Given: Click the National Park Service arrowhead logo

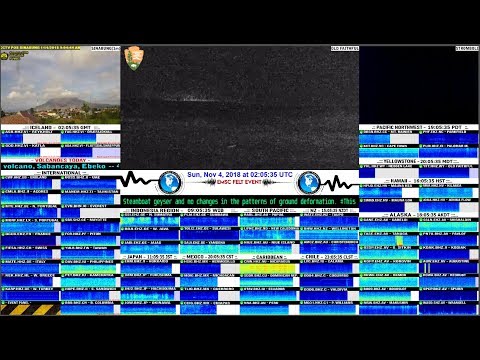Looking at the screenshot, I should (x=134, y=58).
